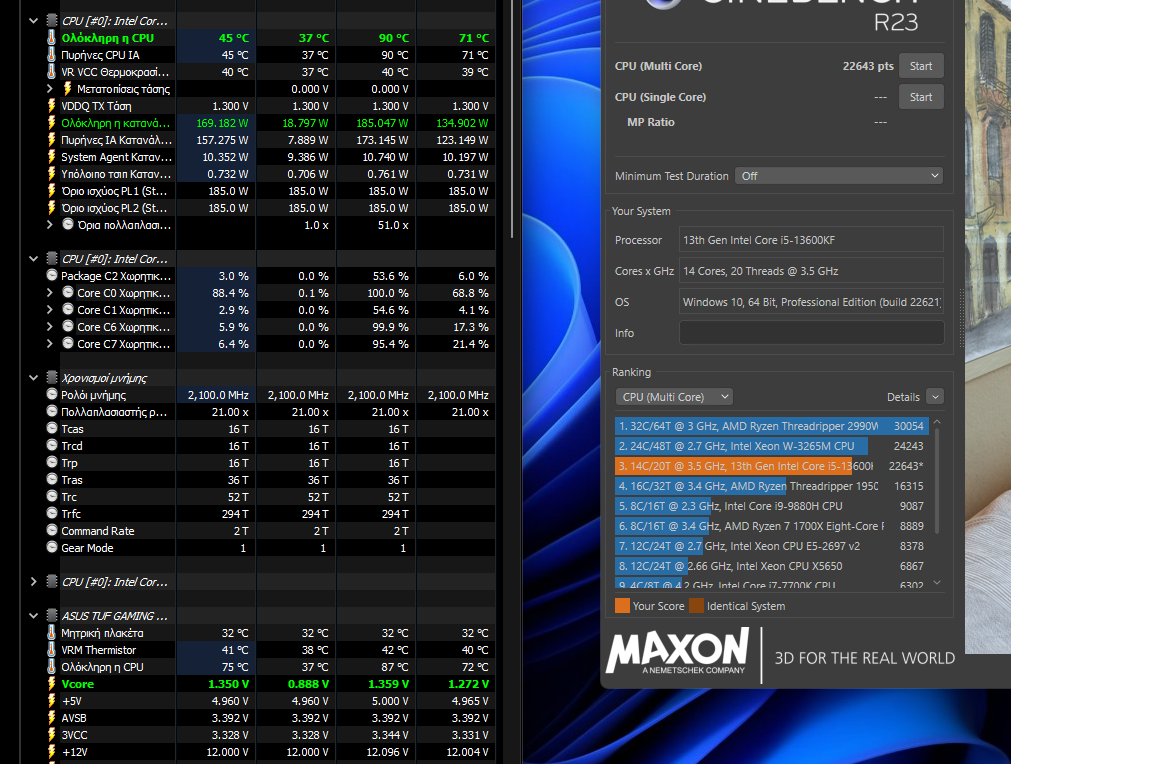Click lightning icon beside Όριο ισχύος PL2
This screenshot has height=764, width=1152.
(51, 208)
